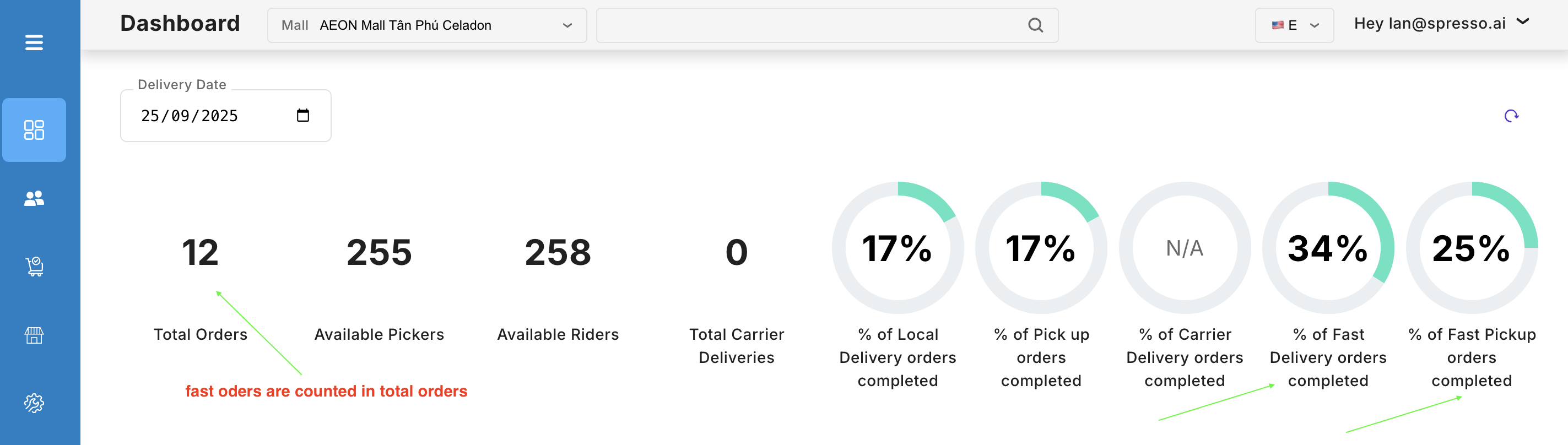Click the 'Total Carrier Deliveries' label

pyautogui.click(x=737, y=346)
